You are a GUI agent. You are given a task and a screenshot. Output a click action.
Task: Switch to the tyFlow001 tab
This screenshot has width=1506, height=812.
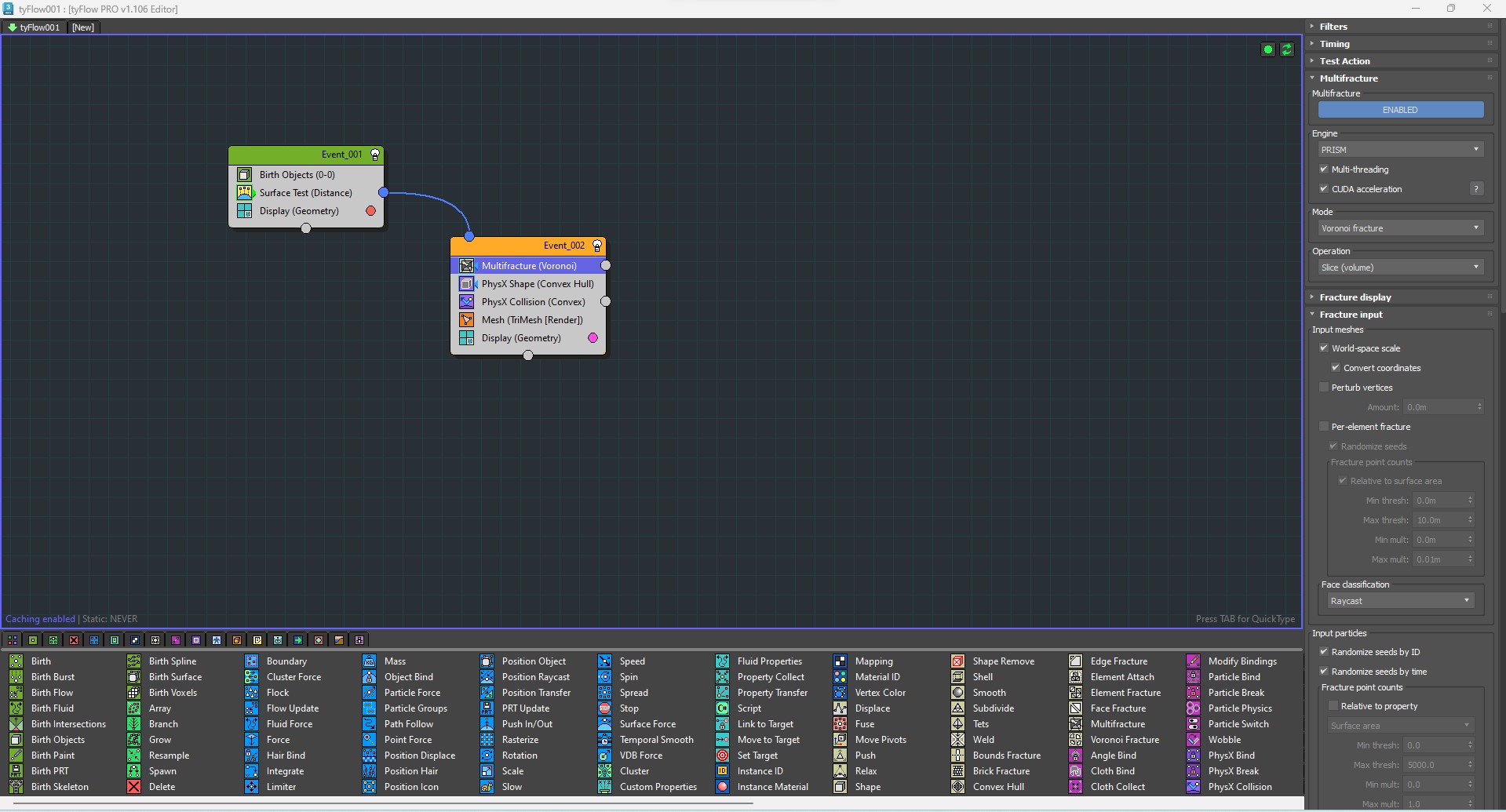pos(34,27)
